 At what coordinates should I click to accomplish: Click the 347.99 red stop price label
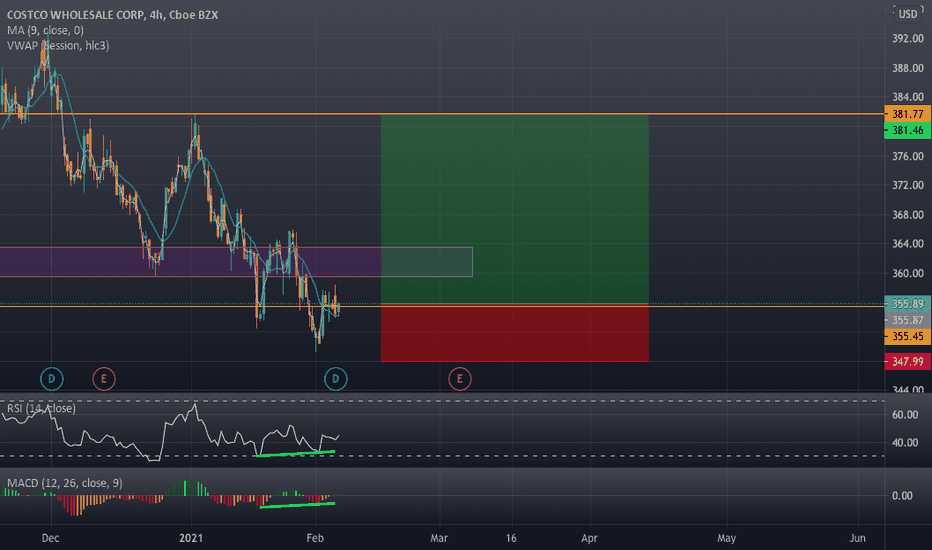point(908,362)
